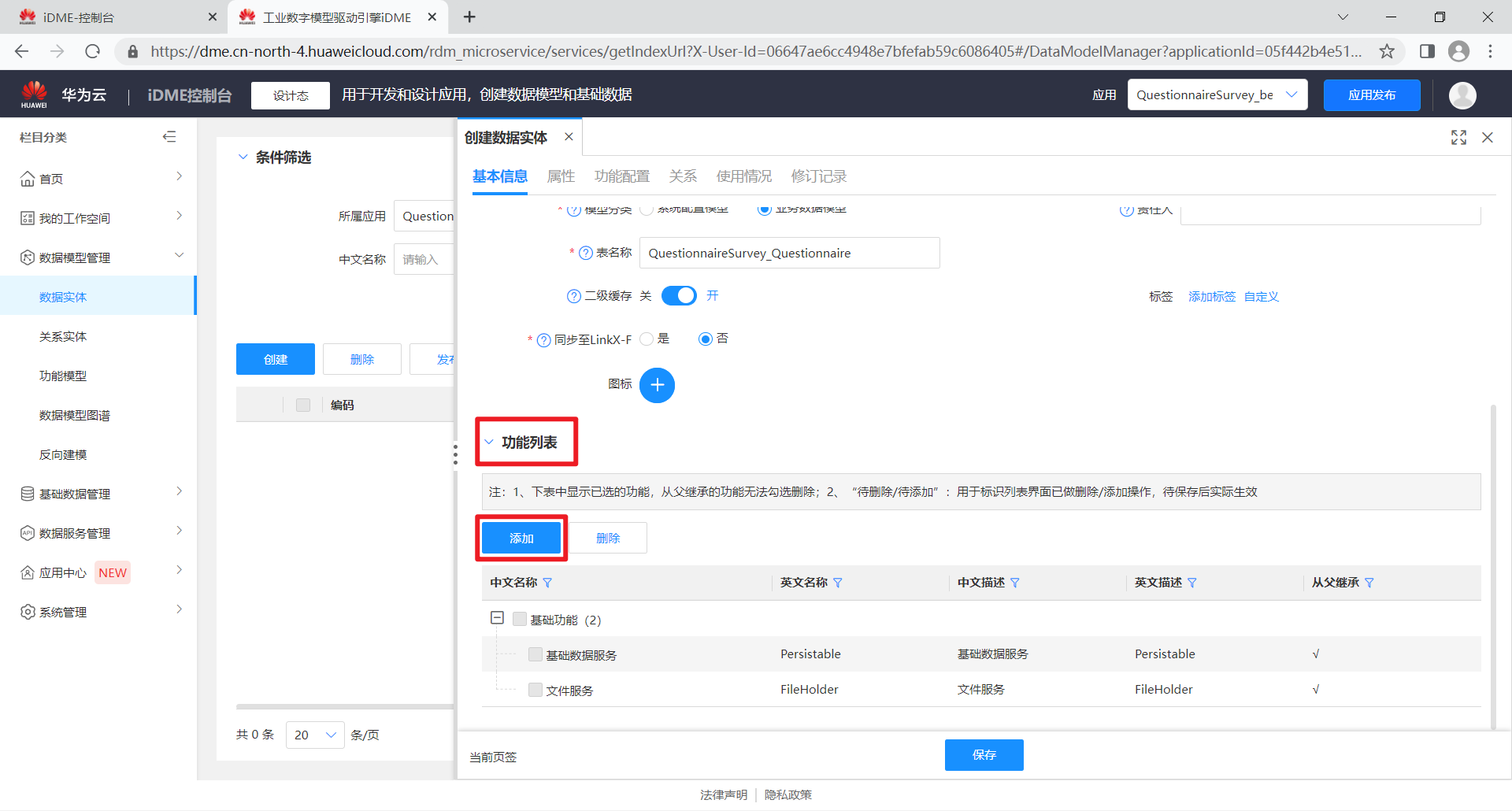Tick the header checkbox beside 编码
The width and height of the screenshot is (1512, 811).
[x=303, y=405]
